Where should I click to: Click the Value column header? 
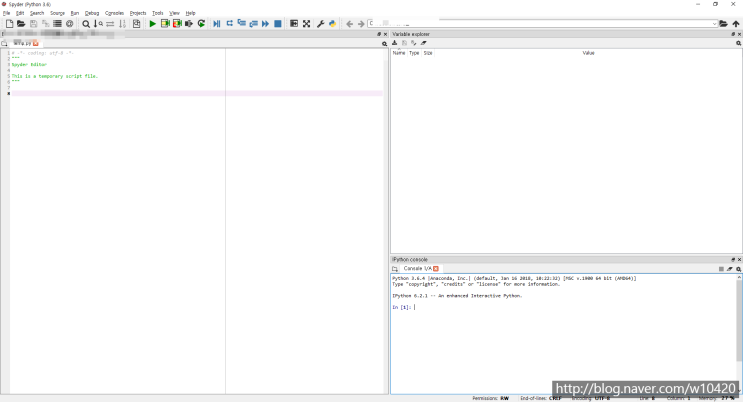[x=588, y=52]
